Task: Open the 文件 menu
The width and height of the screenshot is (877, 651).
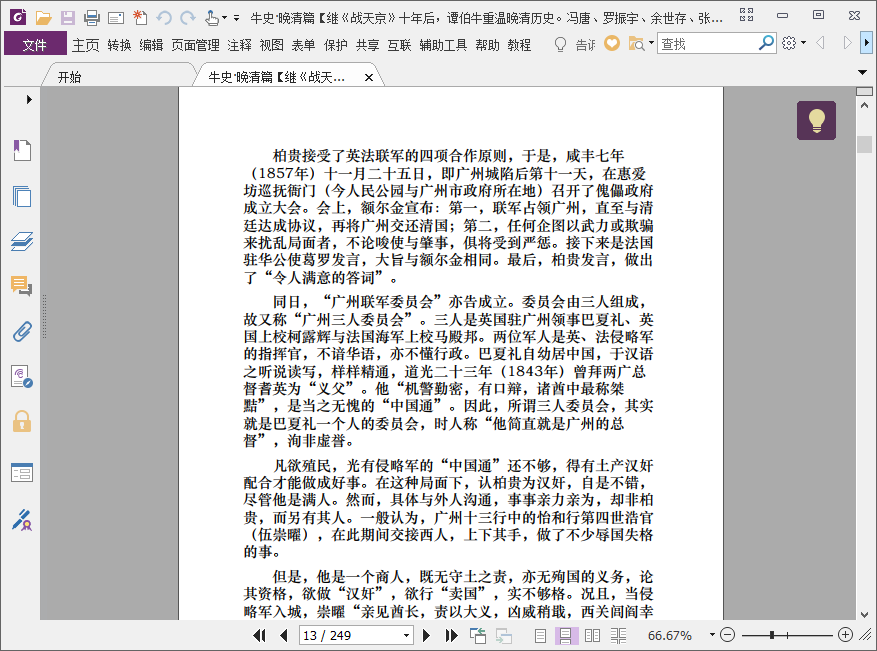Action: 35,45
